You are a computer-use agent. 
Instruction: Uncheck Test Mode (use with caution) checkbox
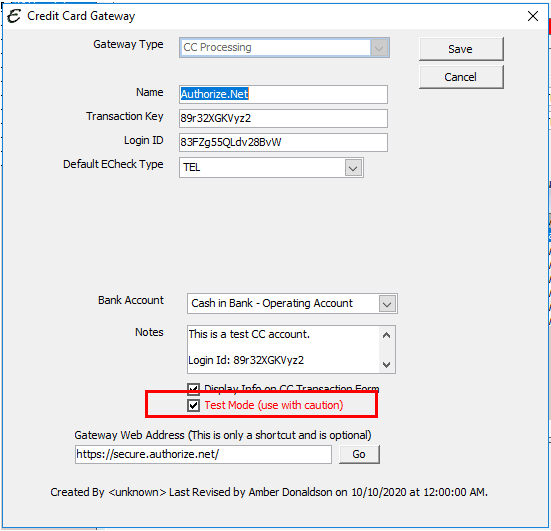pos(194,406)
